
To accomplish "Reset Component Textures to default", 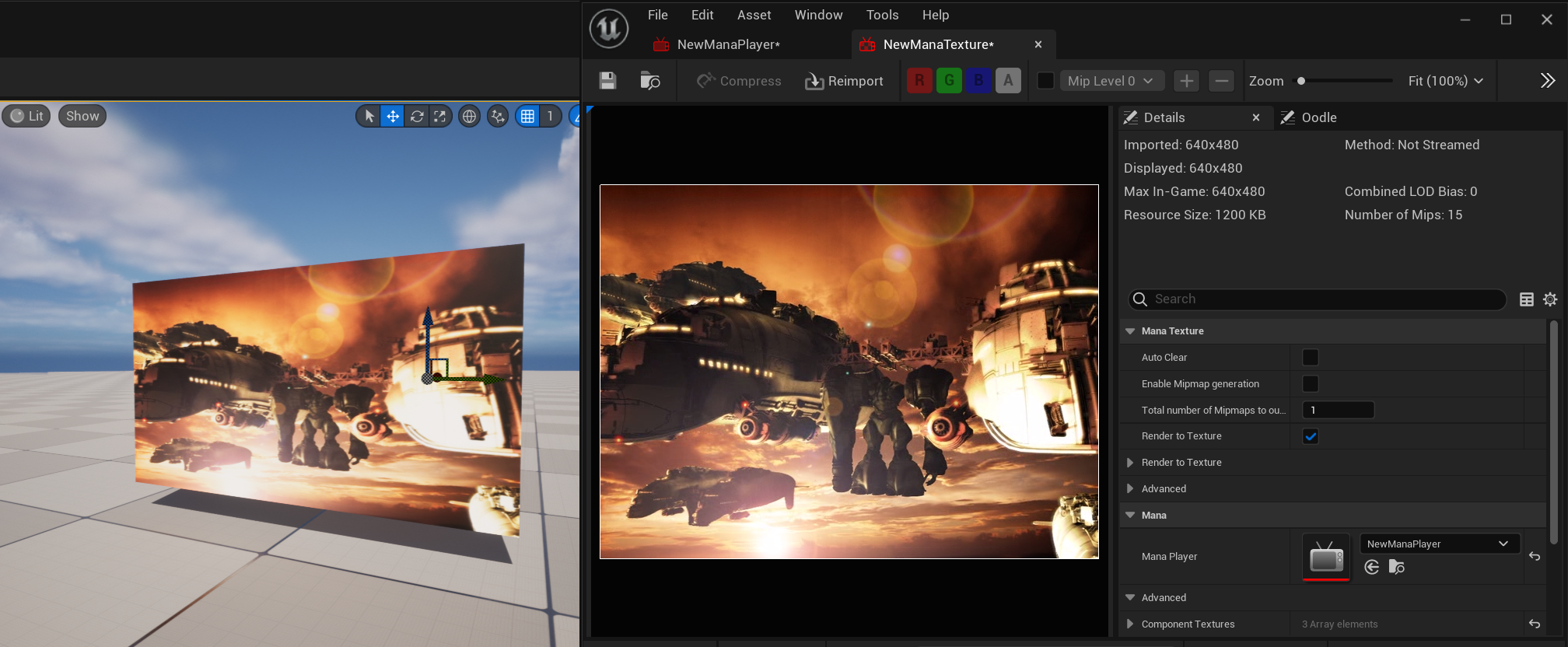I will pyautogui.click(x=1534, y=624).
